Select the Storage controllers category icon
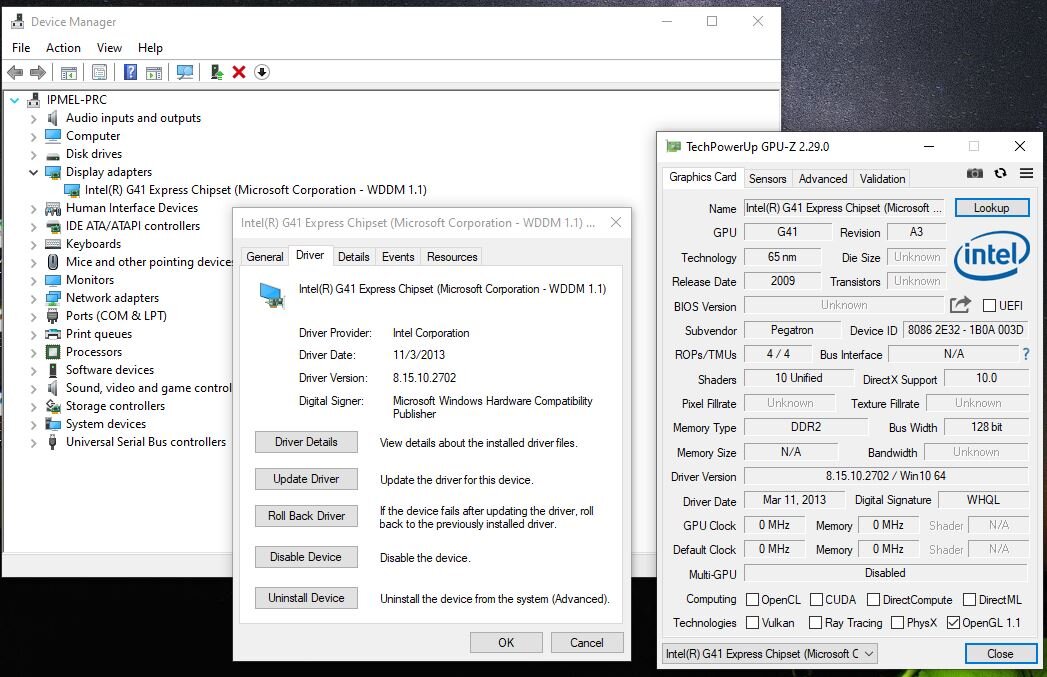The width and height of the screenshot is (1047, 677). [x=53, y=406]
